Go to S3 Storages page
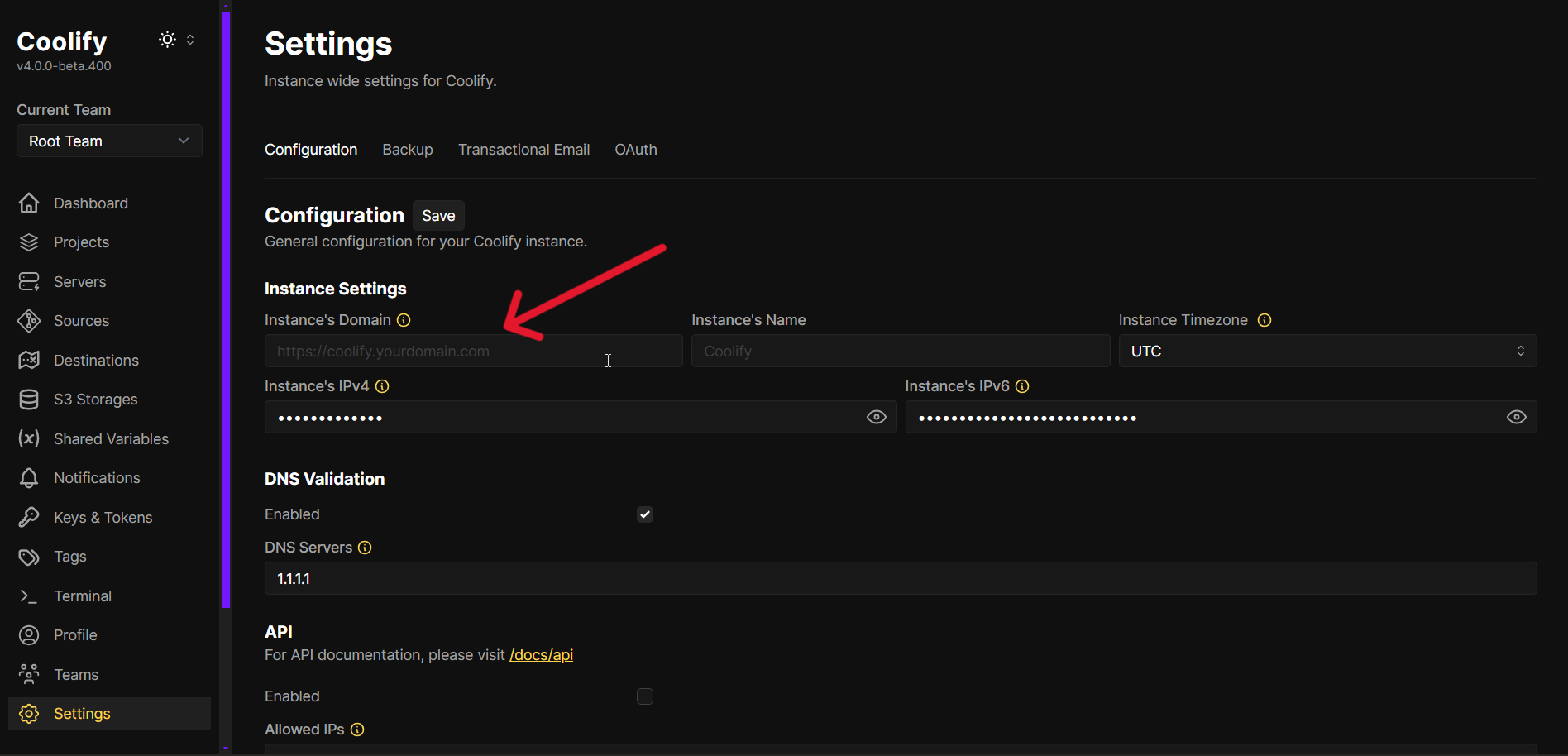The image size is (1568, 756). [109, 400]
